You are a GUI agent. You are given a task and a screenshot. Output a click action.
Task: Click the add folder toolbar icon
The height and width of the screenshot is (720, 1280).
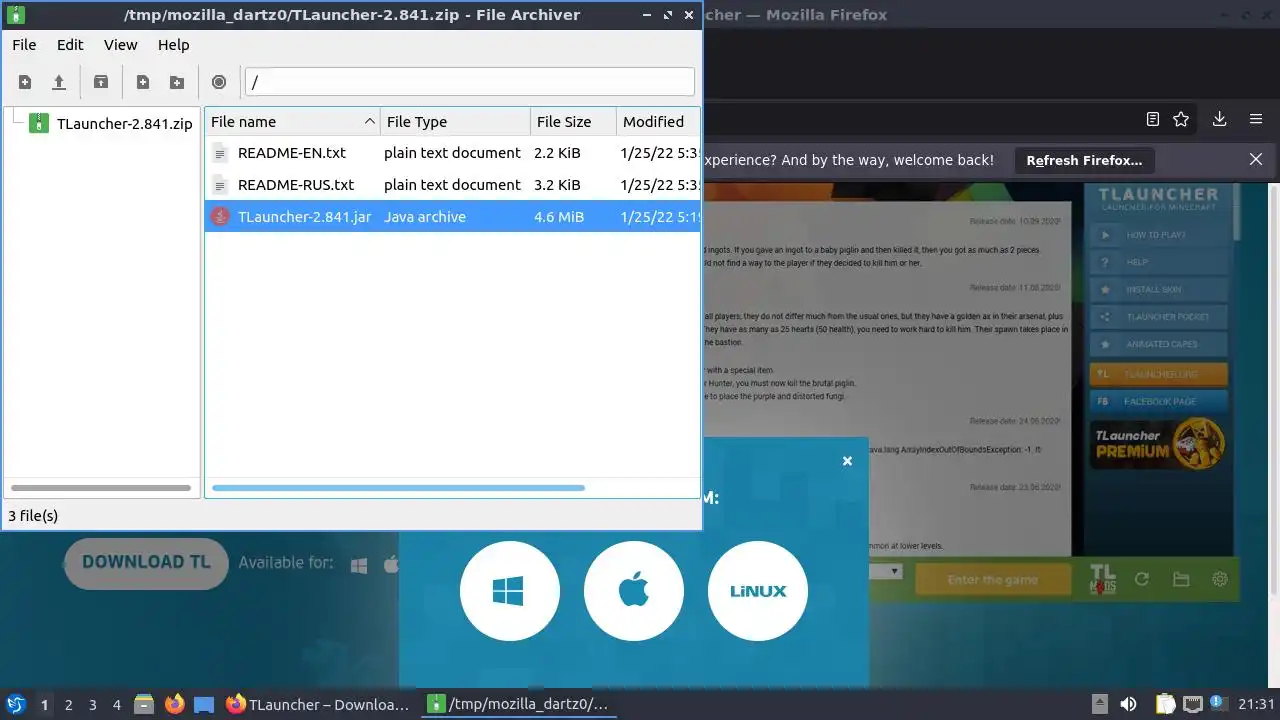(x=177, y=82)
